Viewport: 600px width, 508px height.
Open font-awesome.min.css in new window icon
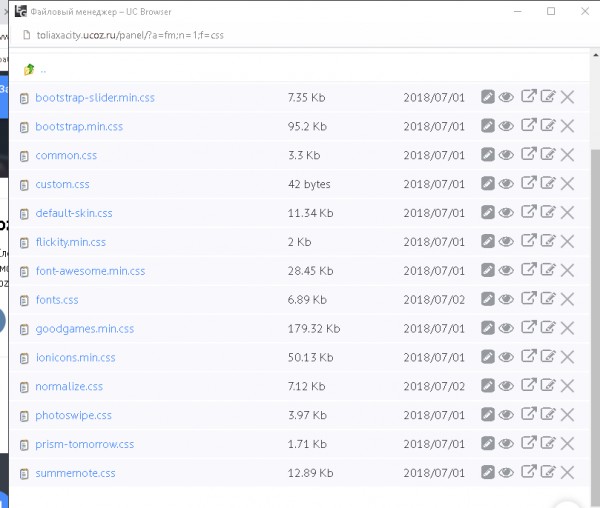pyautogui.click(x=529, y=269)
